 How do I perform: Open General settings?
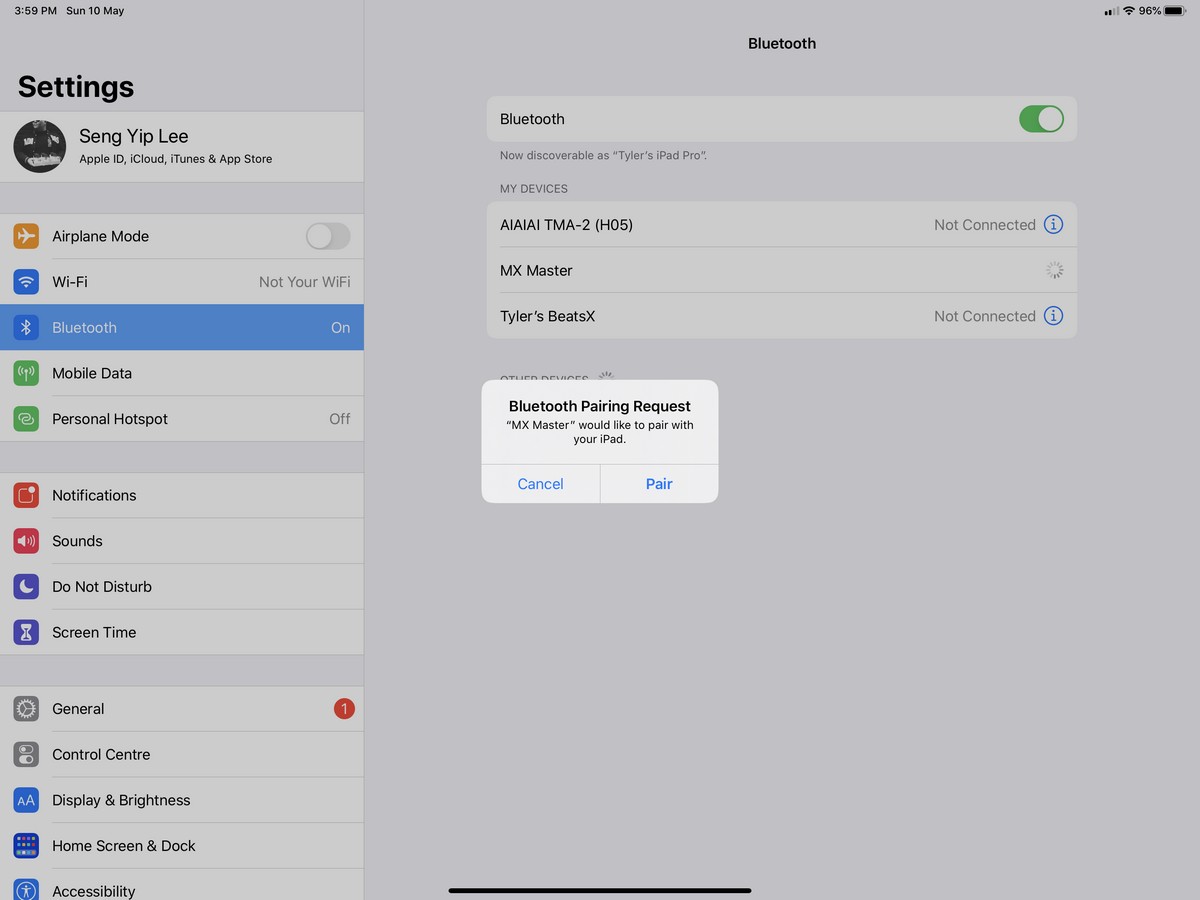pos(182,709)
